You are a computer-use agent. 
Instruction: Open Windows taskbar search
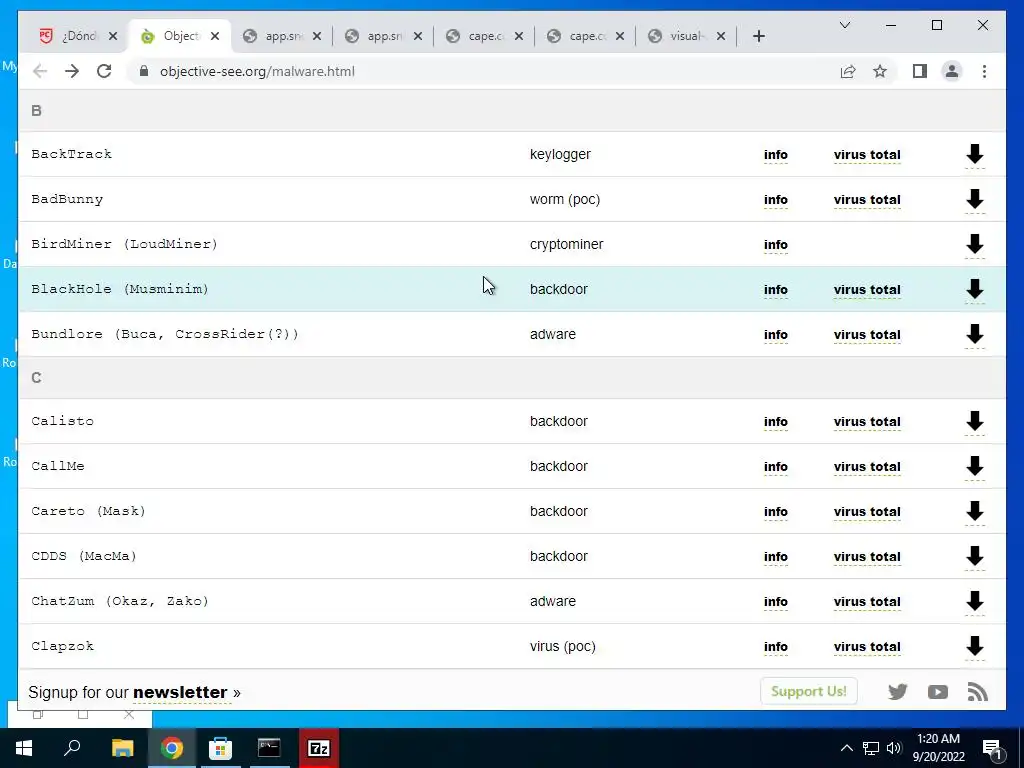tap(72, 748)
